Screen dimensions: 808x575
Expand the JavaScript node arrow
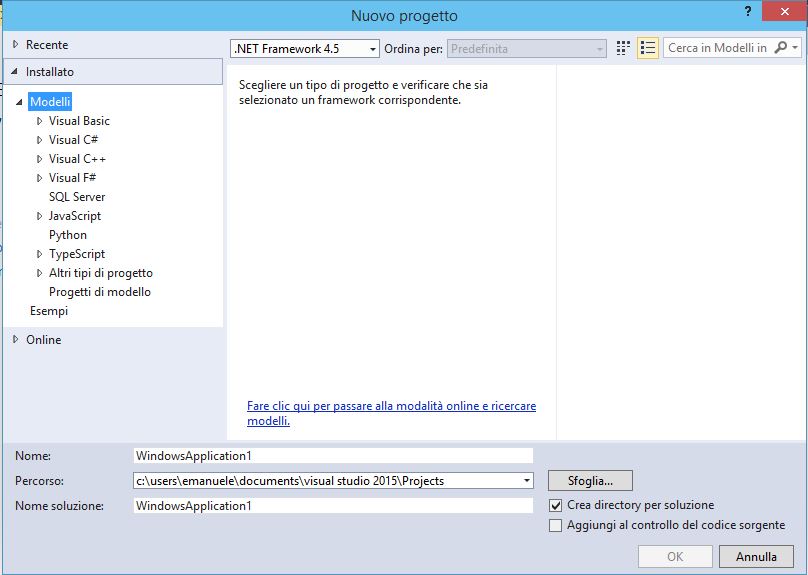[x=39, y=216]
